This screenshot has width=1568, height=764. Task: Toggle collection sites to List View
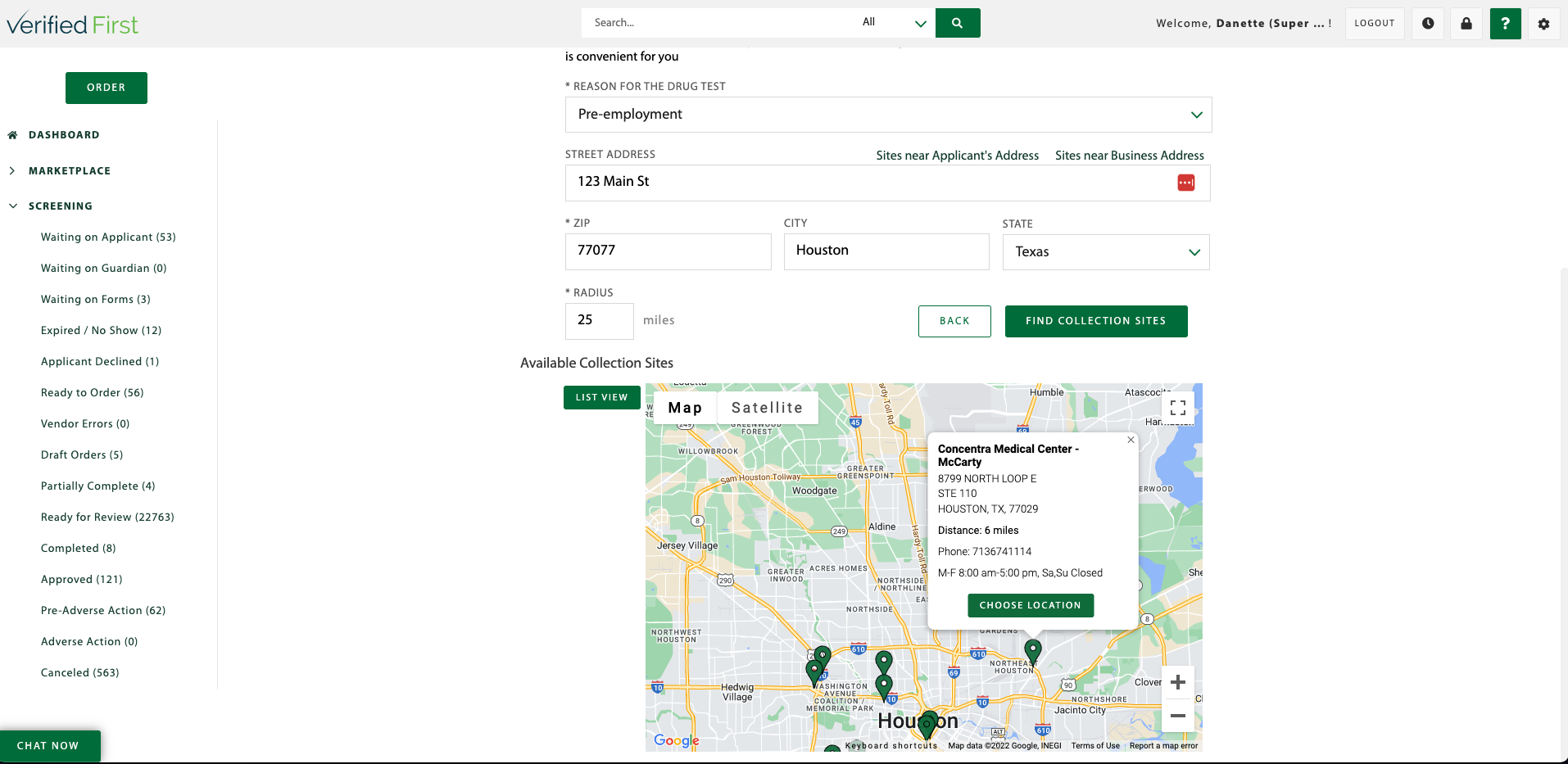(601, 397)
